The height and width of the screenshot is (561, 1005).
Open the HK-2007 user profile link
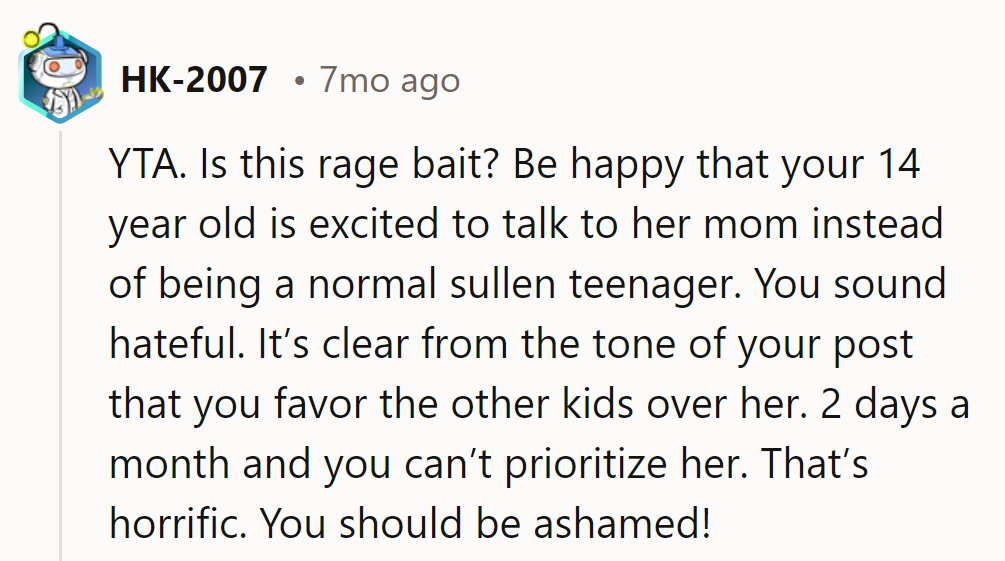pyautogui.click(x=193, y=79)
